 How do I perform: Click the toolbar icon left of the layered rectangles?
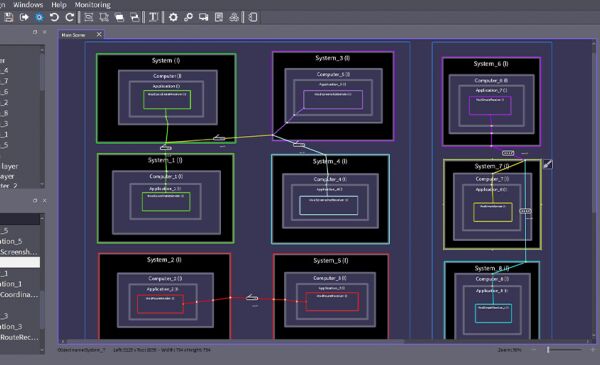coord(104,17)
